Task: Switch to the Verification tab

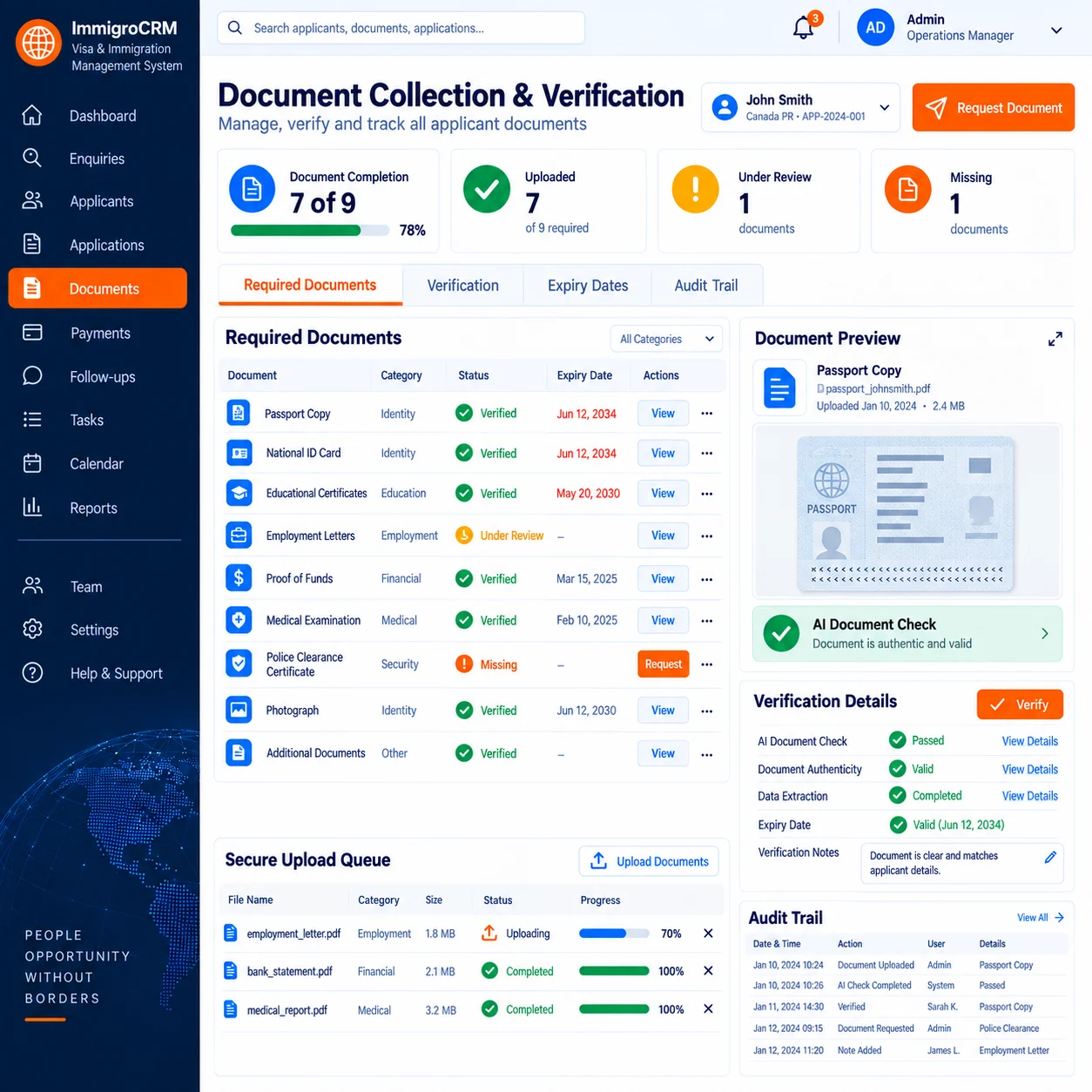Action: coord(462,286)
